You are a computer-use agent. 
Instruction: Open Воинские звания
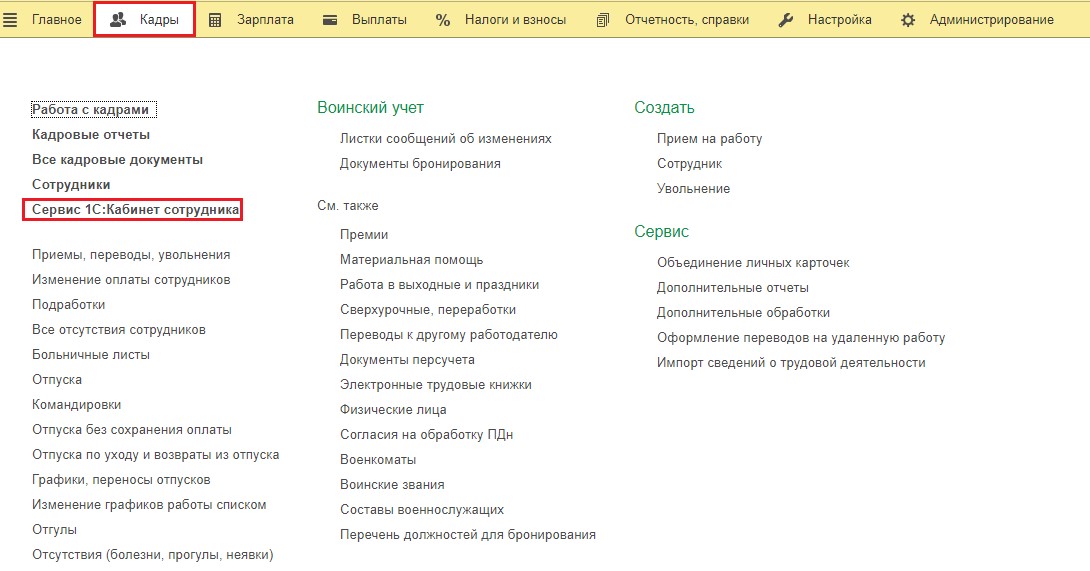point(392,485)
